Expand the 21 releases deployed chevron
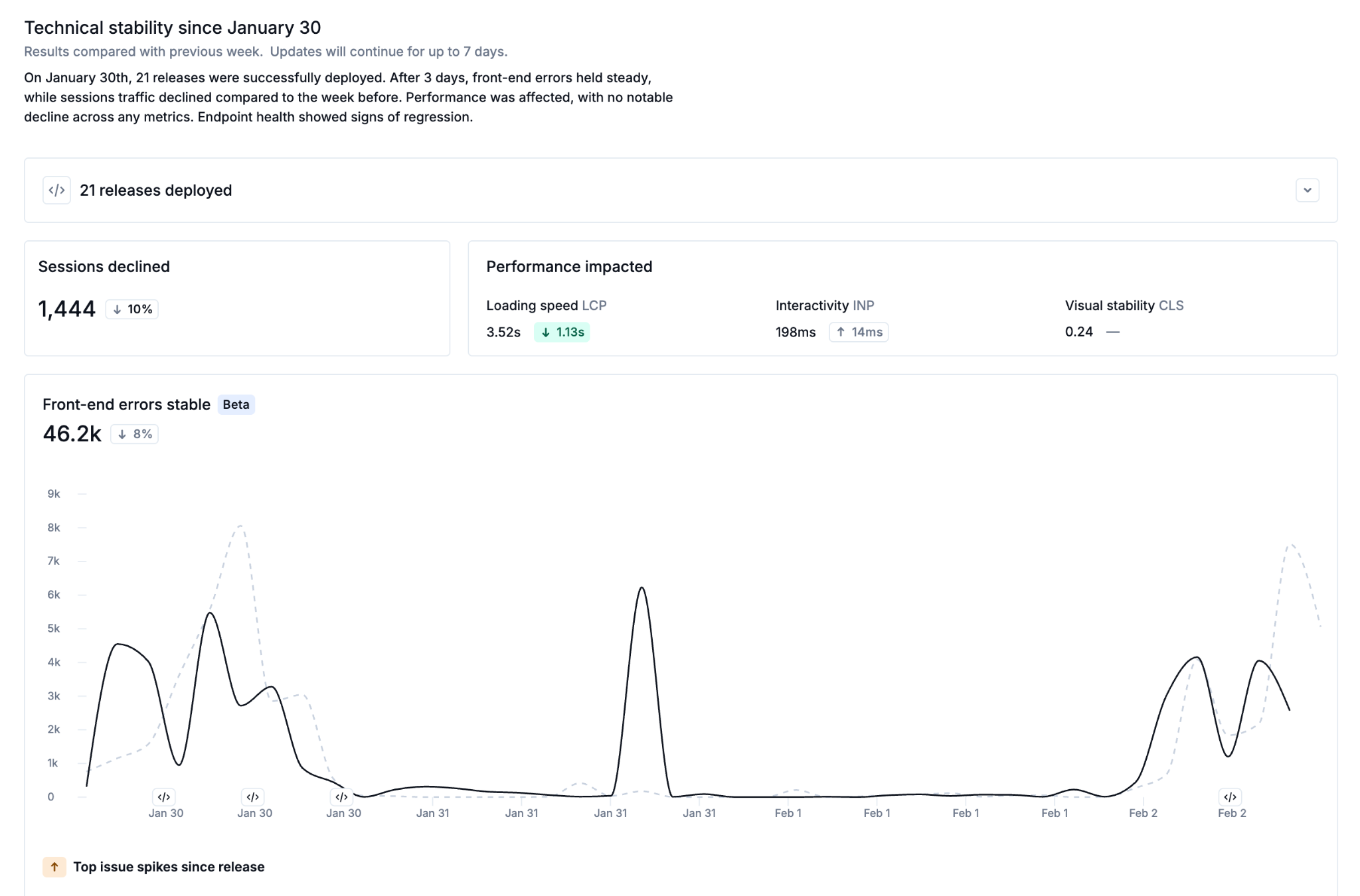The image size is (1360, 896). [x=1307, y=190]
